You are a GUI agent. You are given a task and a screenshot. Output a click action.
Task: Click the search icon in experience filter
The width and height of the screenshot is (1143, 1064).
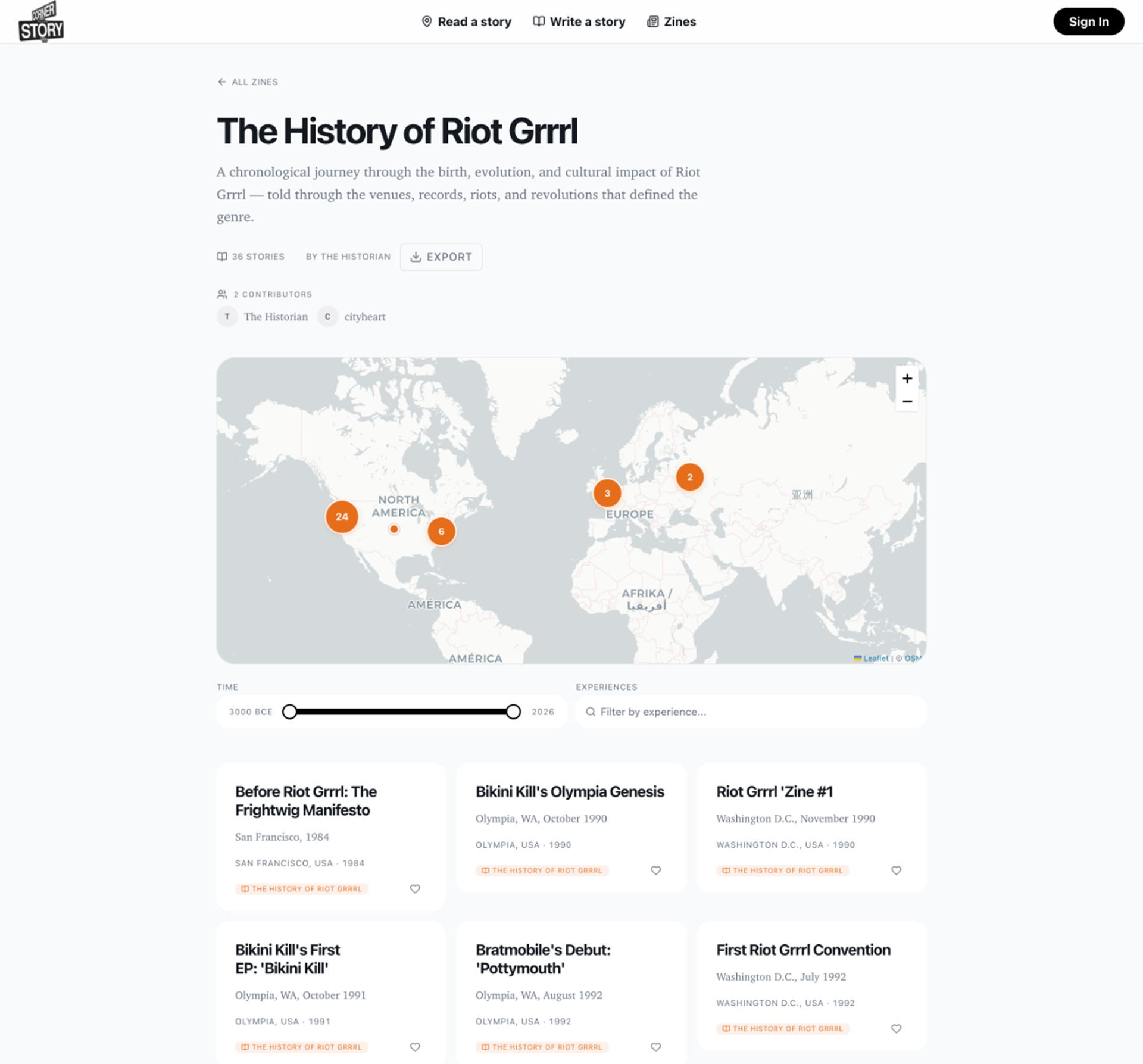pos(591,712)
